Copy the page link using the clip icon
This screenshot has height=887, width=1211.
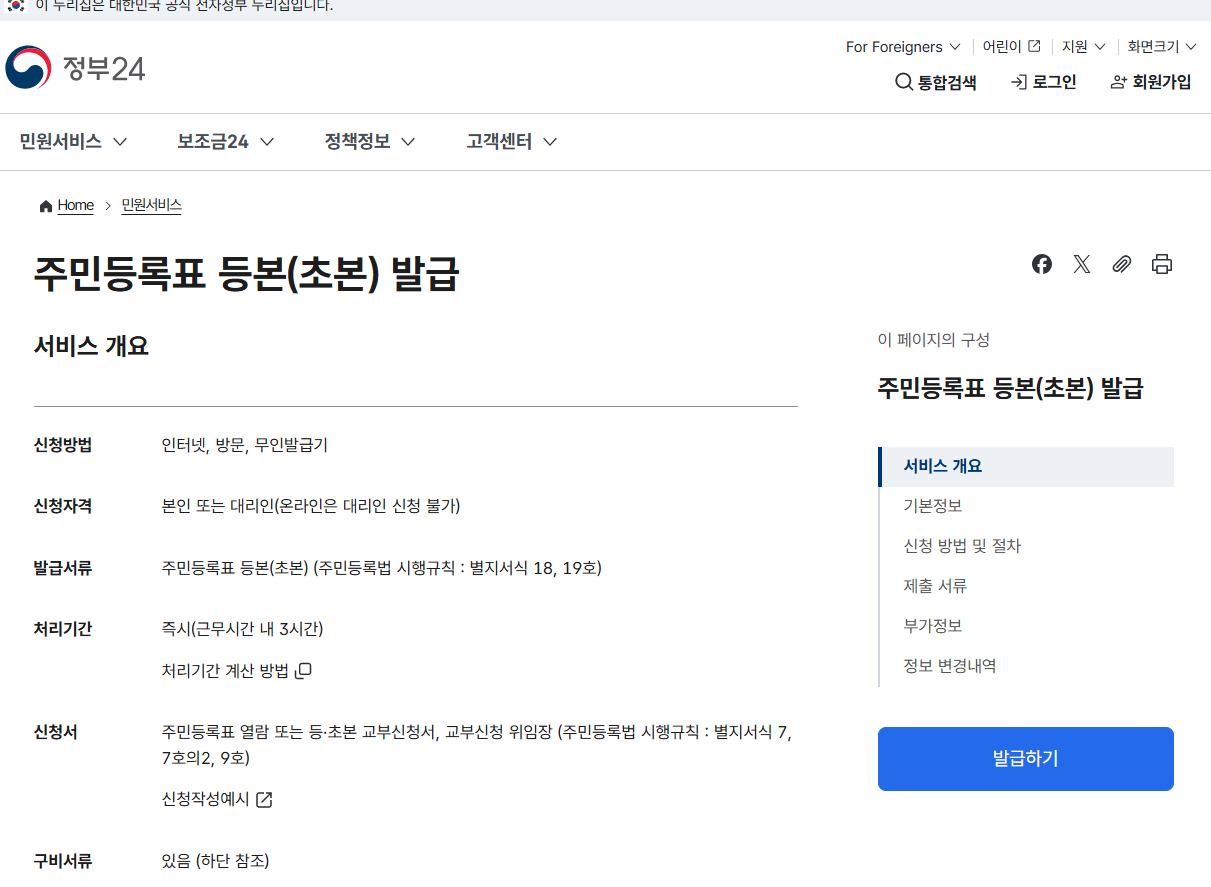coord(1121,264)
